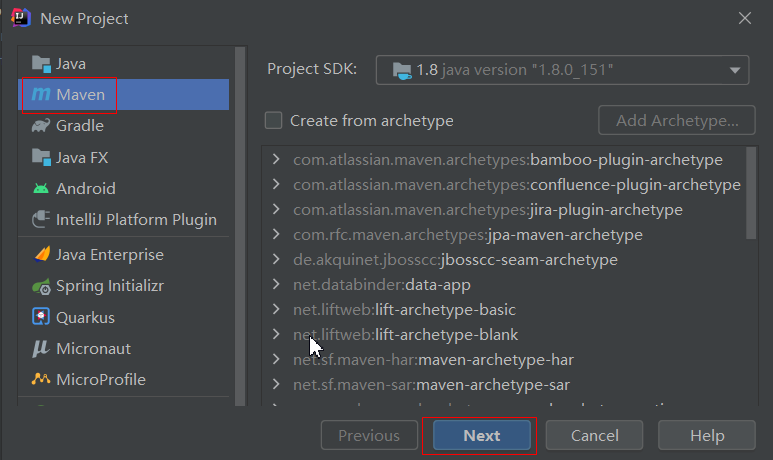
Task: Open the Project SDK dropdown
Action: tap(562, 70)
